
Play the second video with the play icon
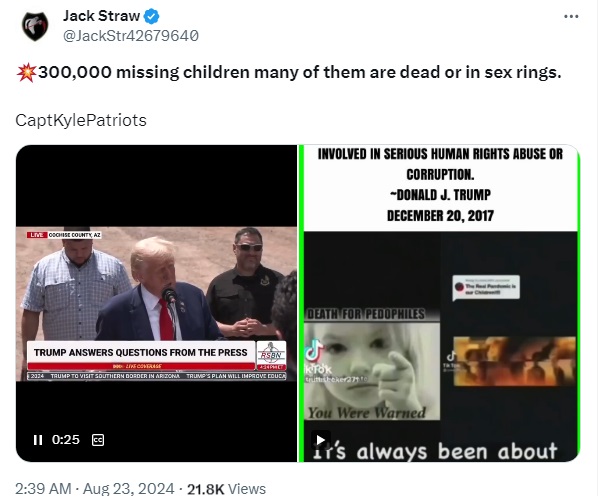pyautogui.click(x=322, y=442)
